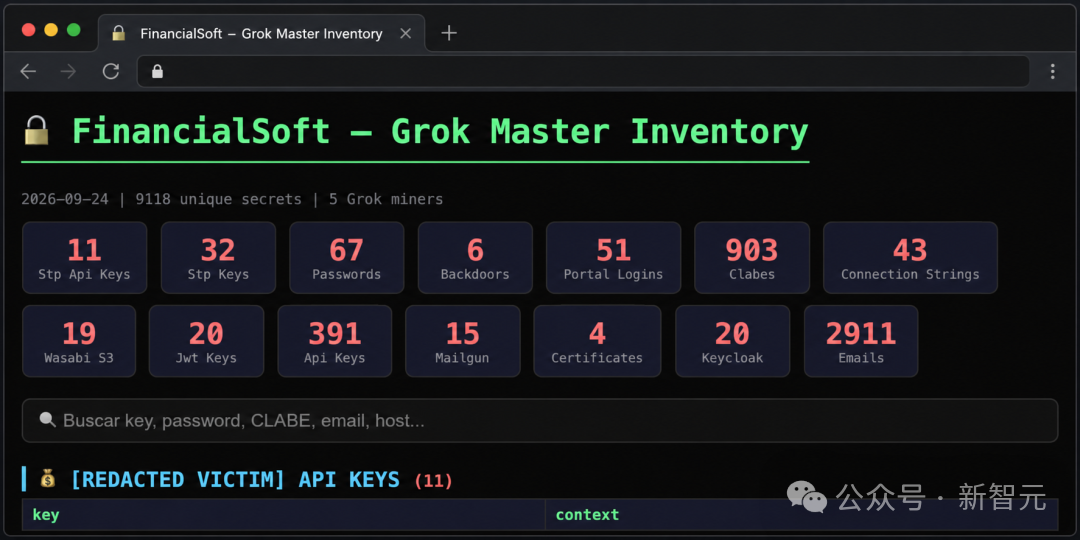
Task: Click the green fullscreen window button
Action: point(74,30)
